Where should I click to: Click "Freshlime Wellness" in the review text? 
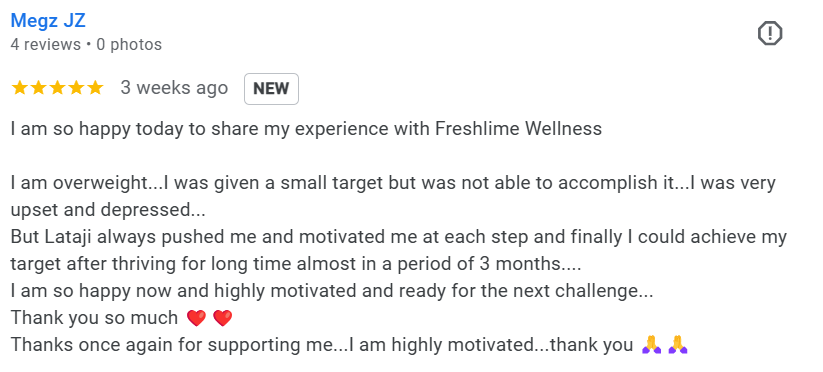pos(519,129)
